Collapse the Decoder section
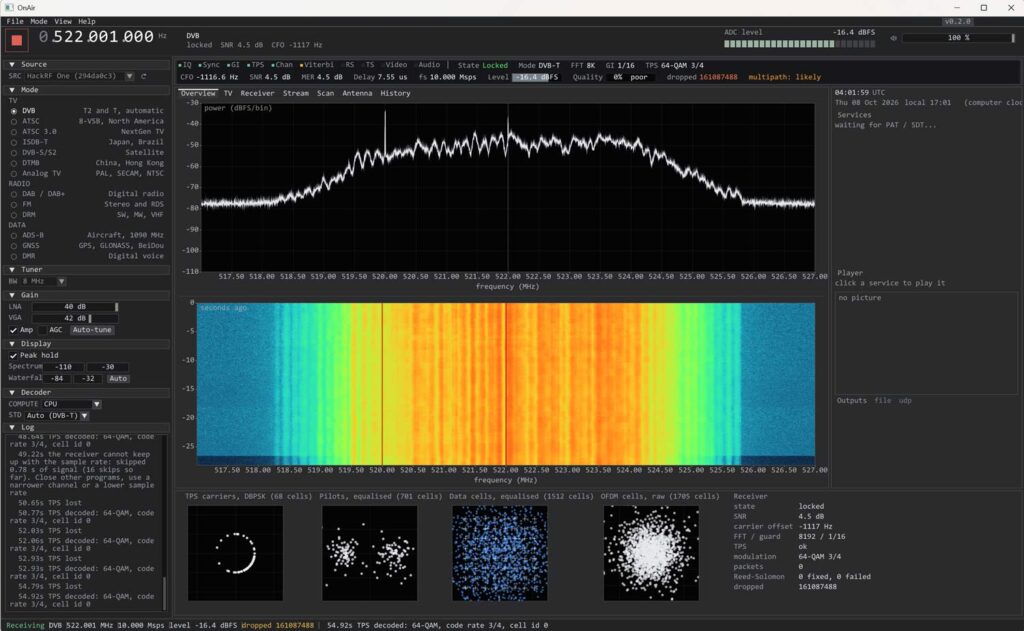The height and width of the screenshot is (631, 1024). coord(12,393)
